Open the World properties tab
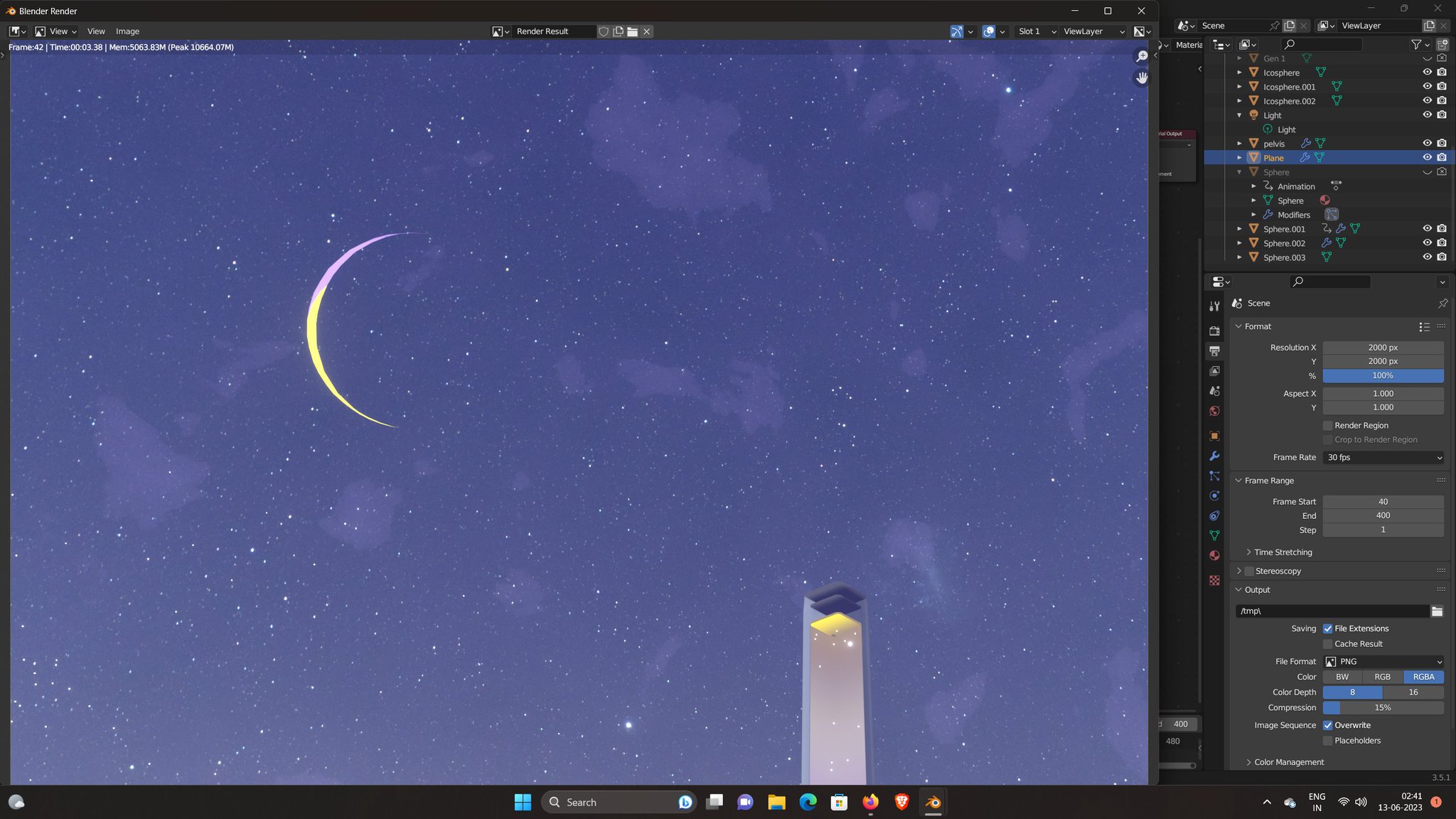Viewport: 1456px width, 819px height. [1214, 411]
